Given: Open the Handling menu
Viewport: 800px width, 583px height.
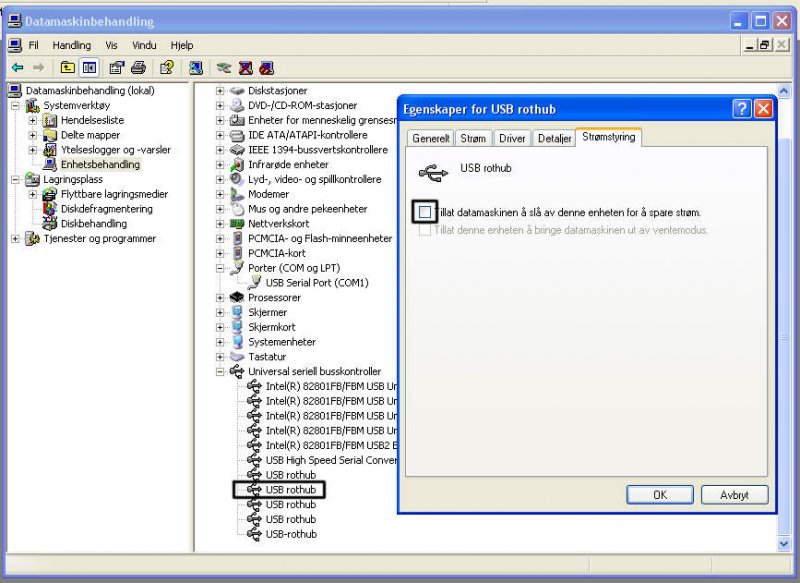Looking at the screenshot, I should tap(71, 45).
